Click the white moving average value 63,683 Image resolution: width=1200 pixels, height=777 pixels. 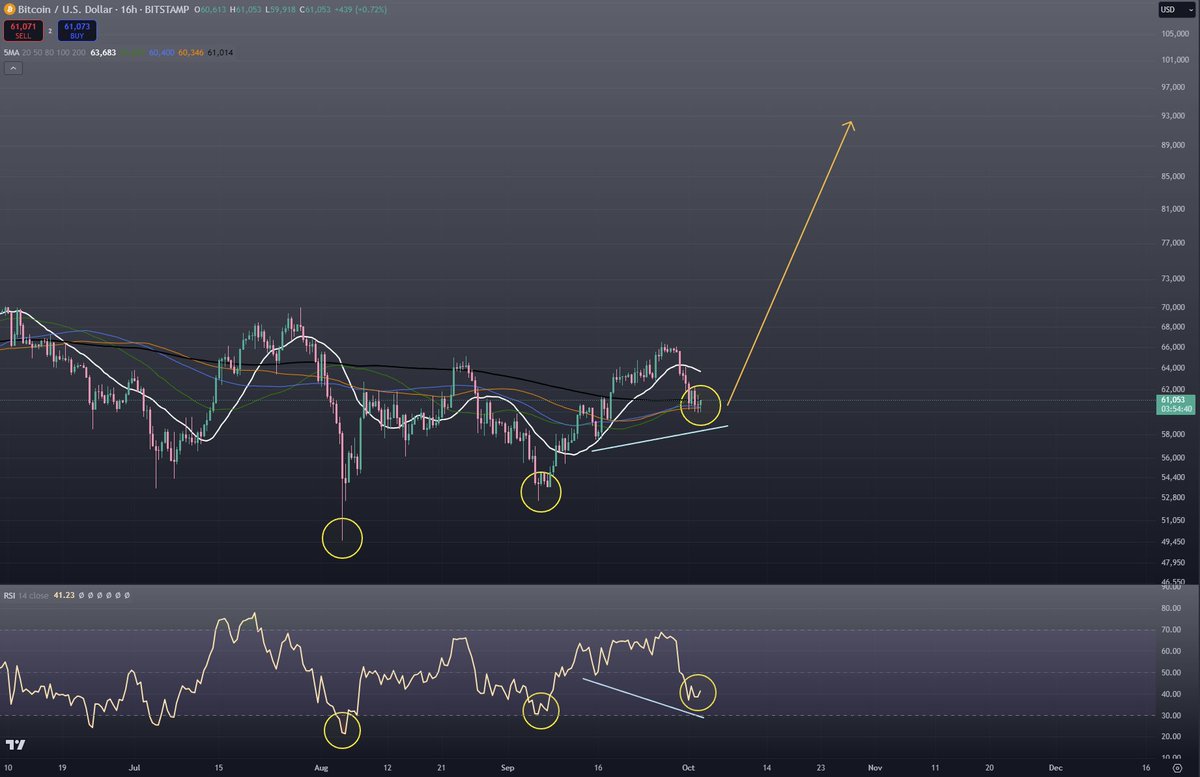coord(103,52)
